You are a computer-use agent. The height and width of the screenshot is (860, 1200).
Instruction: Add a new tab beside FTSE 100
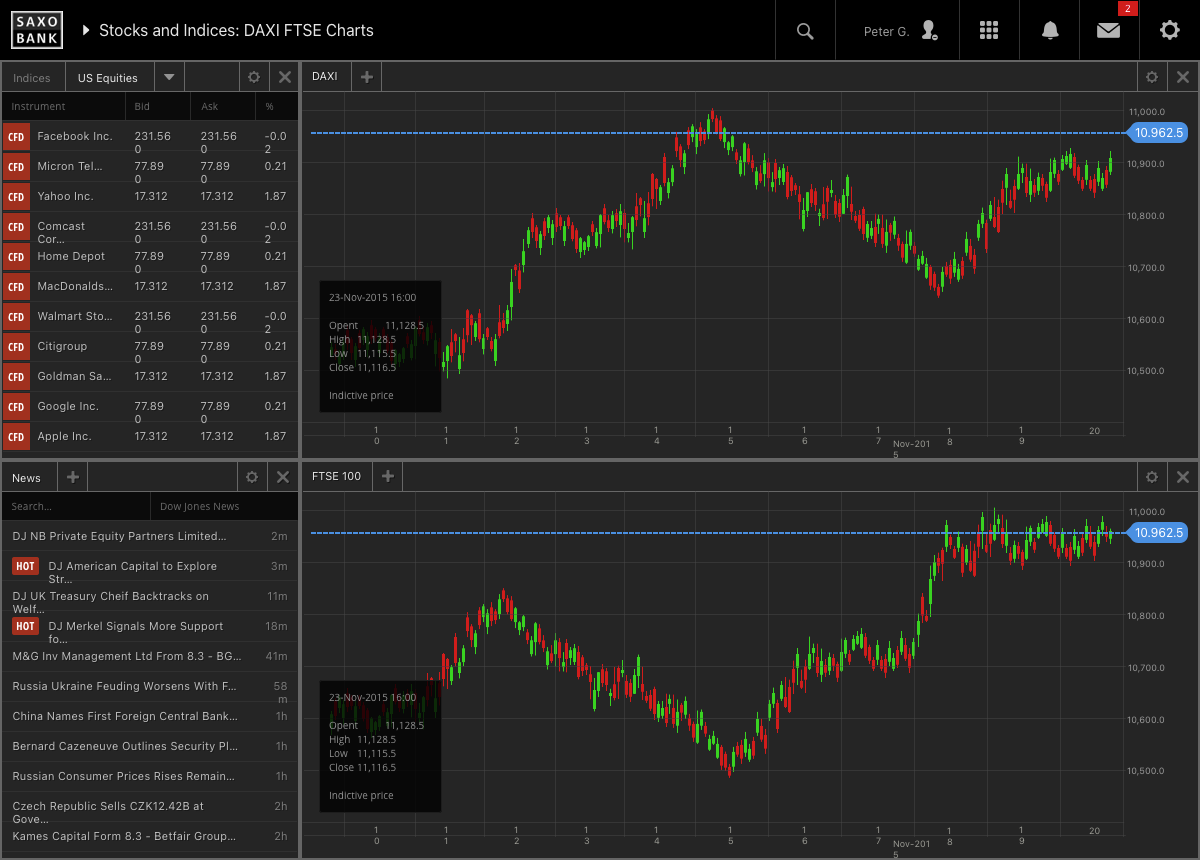388,477
